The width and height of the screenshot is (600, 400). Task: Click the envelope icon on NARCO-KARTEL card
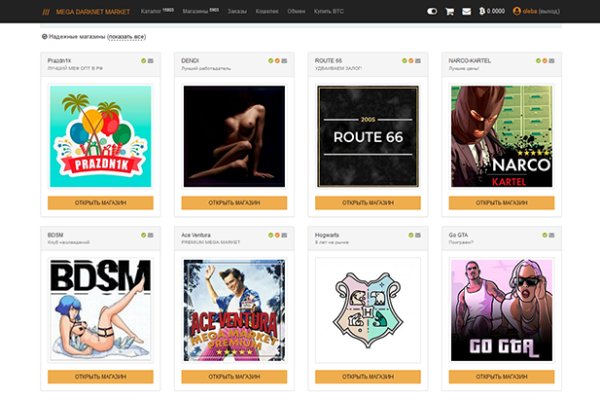pos(551,61)
